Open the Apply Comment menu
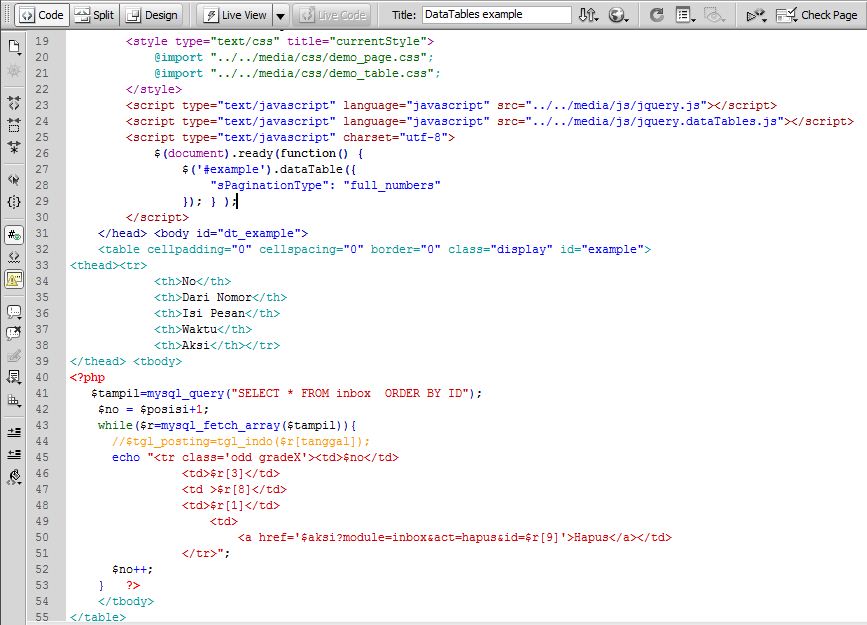Screen dimensions: 867x625 tap(14, 311)
